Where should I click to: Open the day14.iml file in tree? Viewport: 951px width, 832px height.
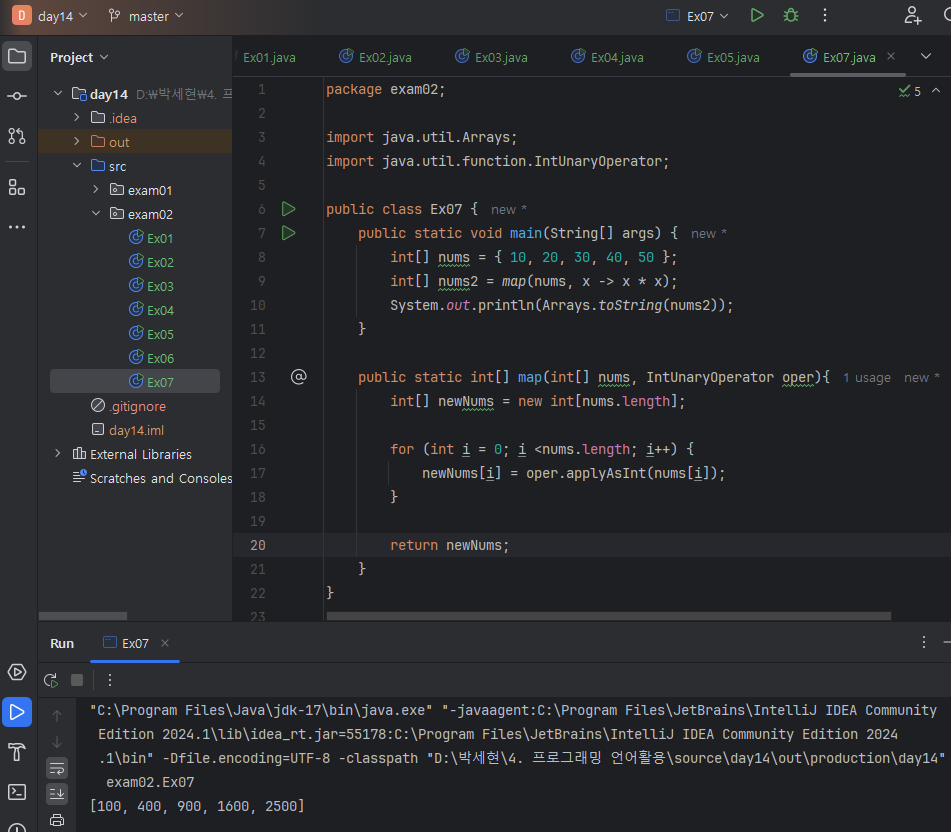click(x=136, y=430)
